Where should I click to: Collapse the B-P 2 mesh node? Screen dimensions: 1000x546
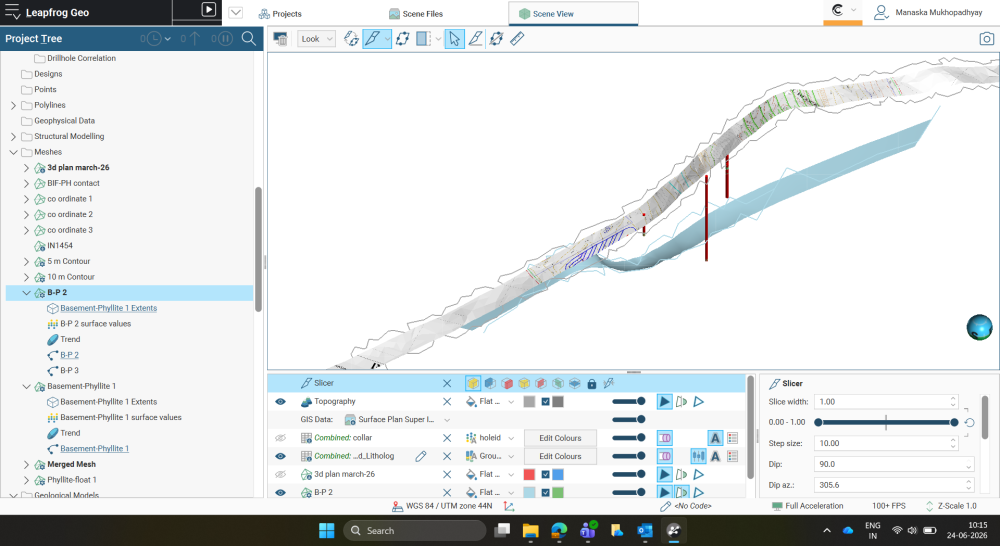point(26,293)
